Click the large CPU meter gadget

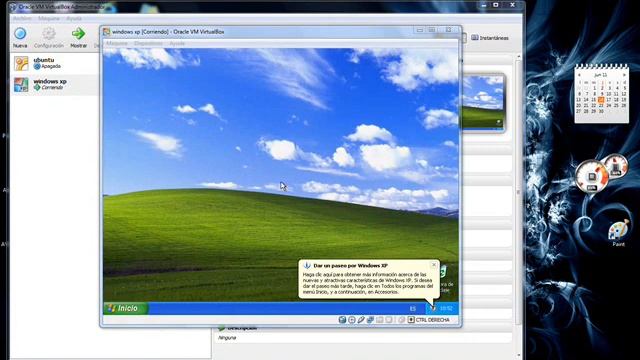591,176
